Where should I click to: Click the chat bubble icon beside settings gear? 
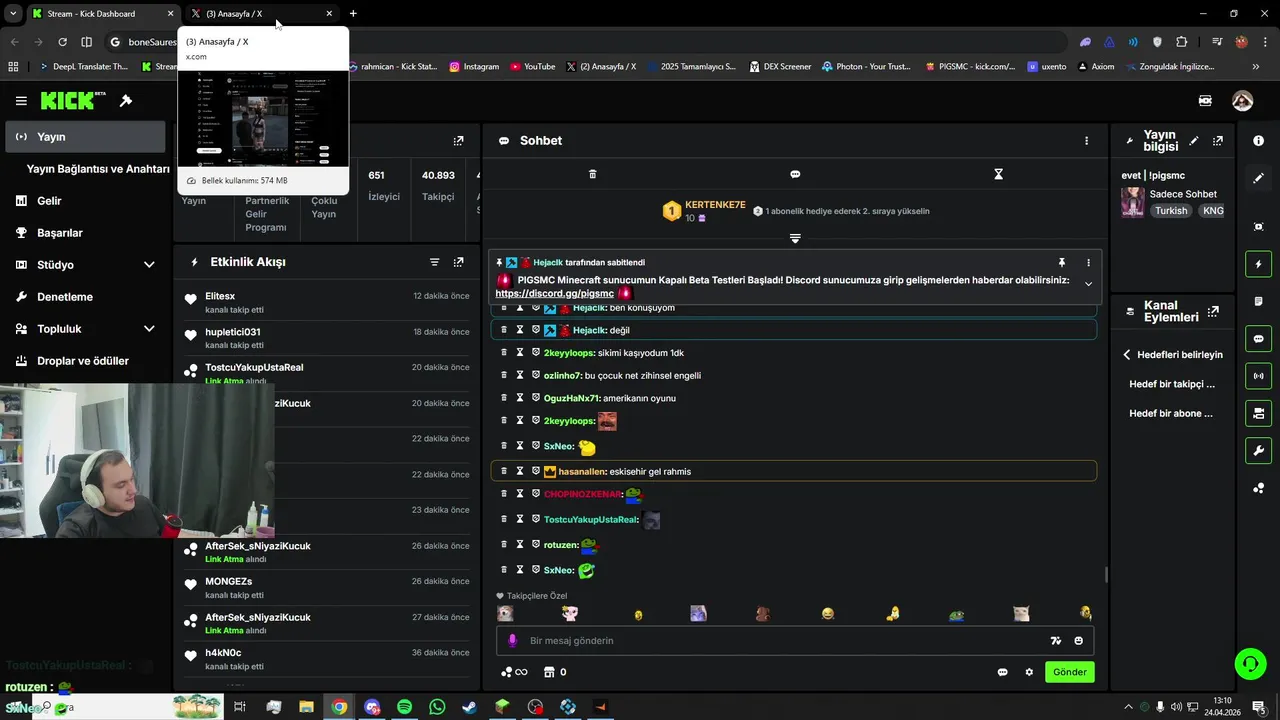point(1002,672)
